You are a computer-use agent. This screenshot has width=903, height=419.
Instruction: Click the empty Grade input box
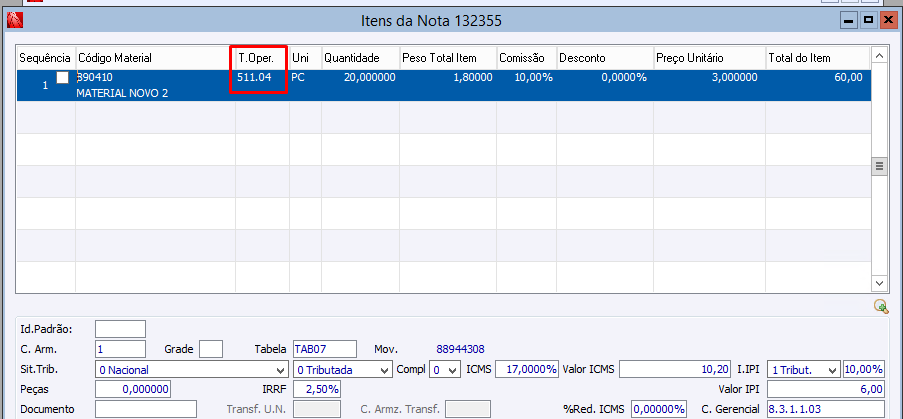pyautogui.click(x=211, y=349)
